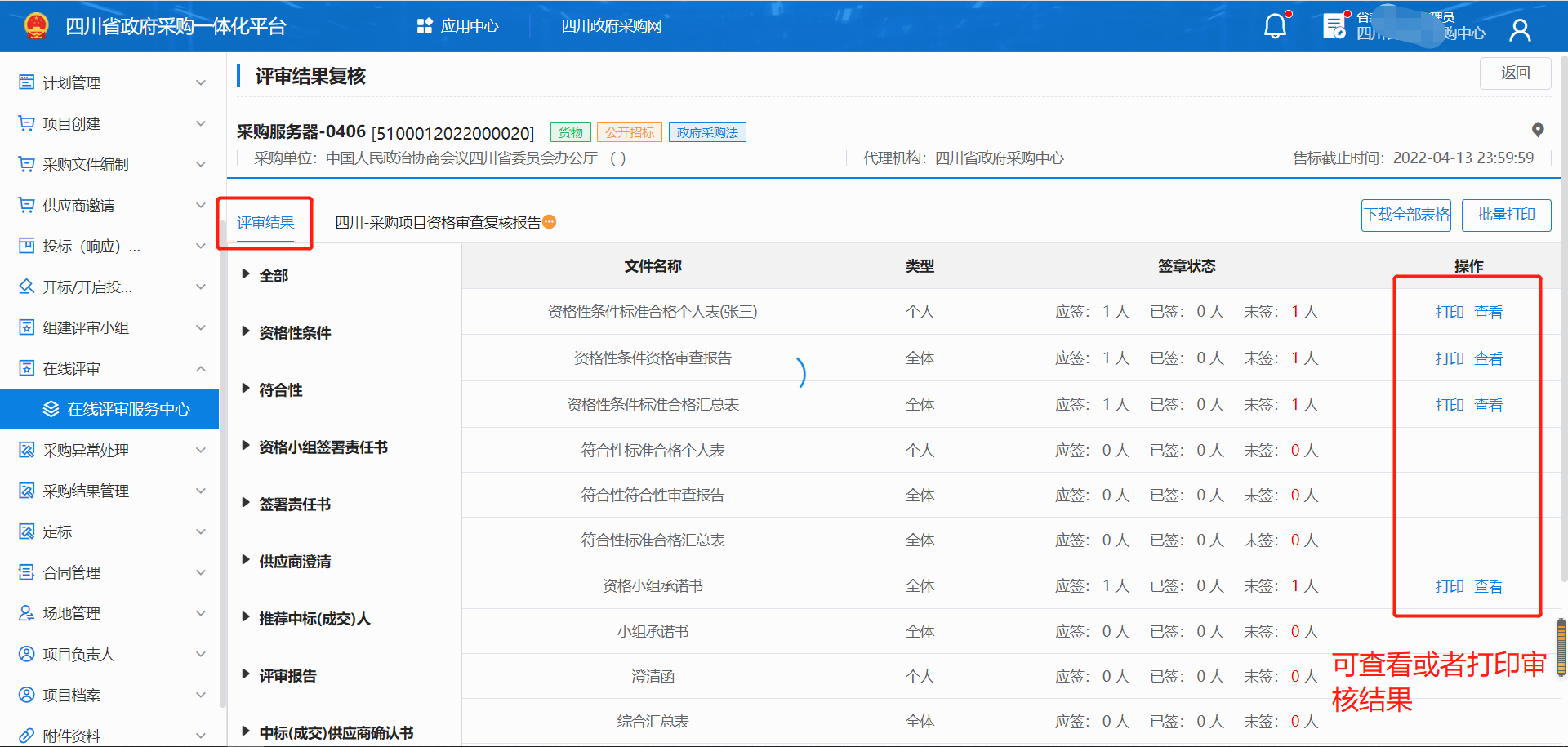
Task: Click the 投标（响应） sidebar icon
Action: 27,245
